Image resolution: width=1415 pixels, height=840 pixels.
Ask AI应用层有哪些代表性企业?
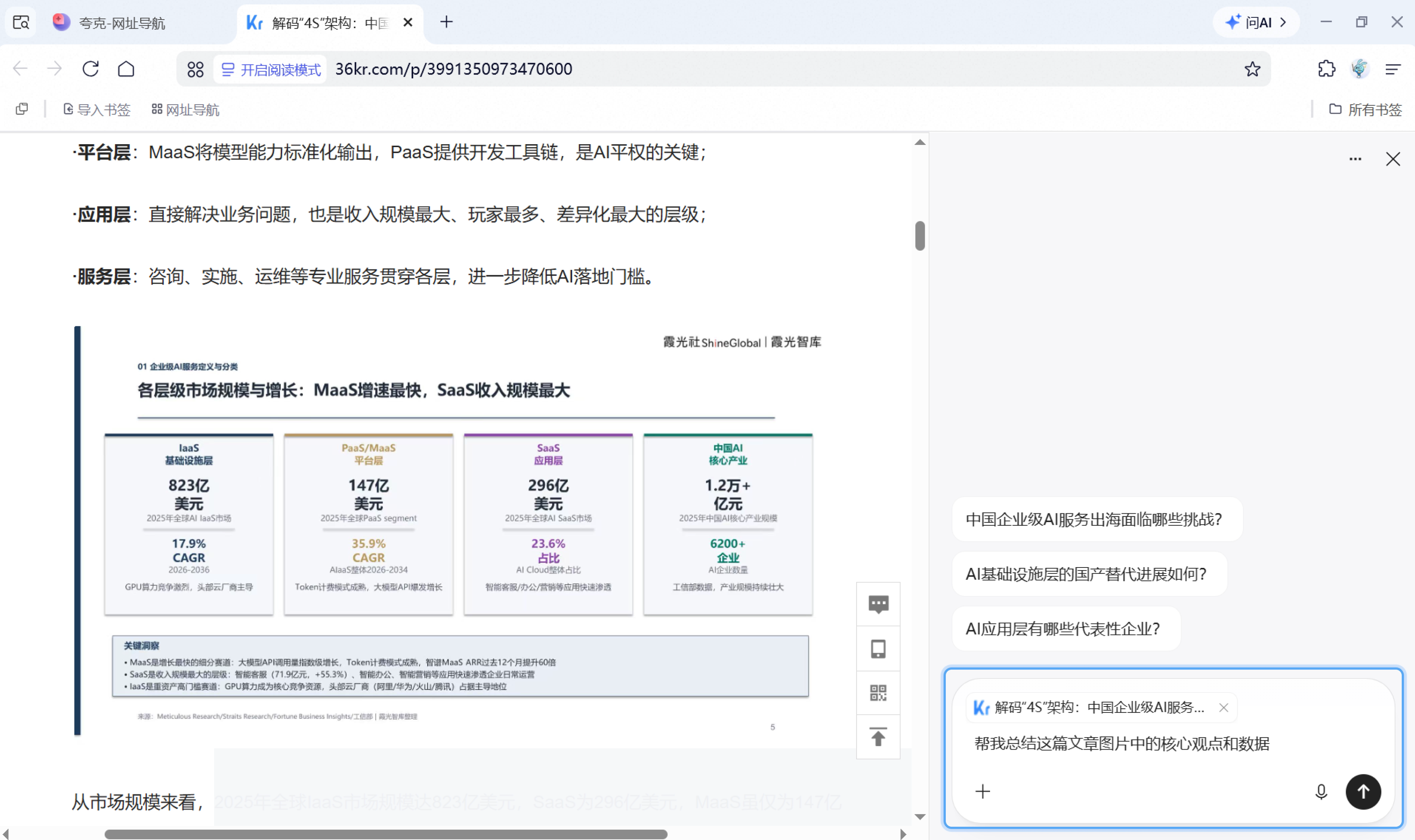pyautogui.click(x=1066, y=629)
